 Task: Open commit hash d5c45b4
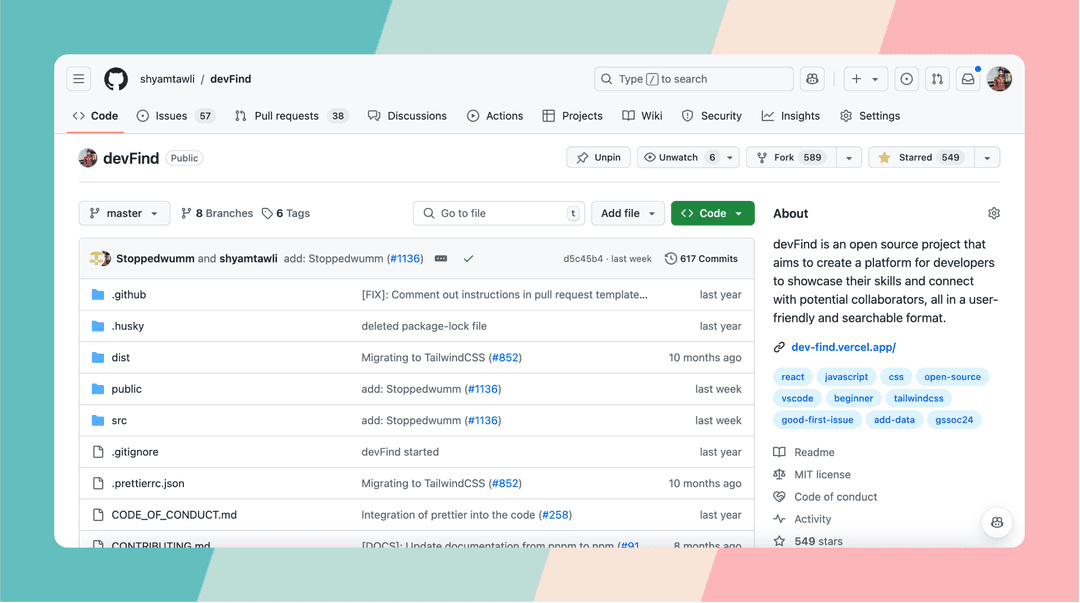tap(583, 259)
